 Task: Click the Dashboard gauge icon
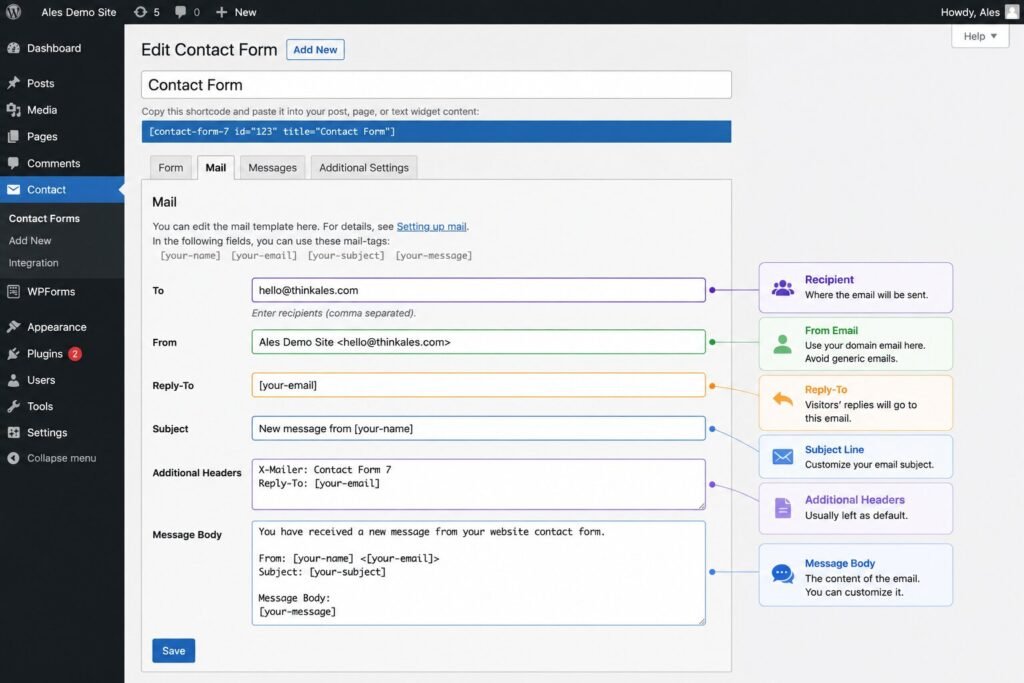click(13, 48)
